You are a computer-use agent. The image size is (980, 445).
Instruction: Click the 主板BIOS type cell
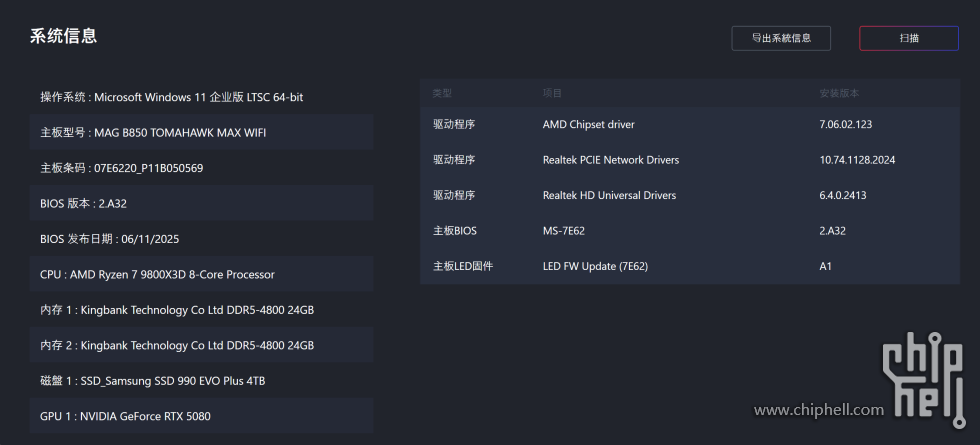(454, 231)
